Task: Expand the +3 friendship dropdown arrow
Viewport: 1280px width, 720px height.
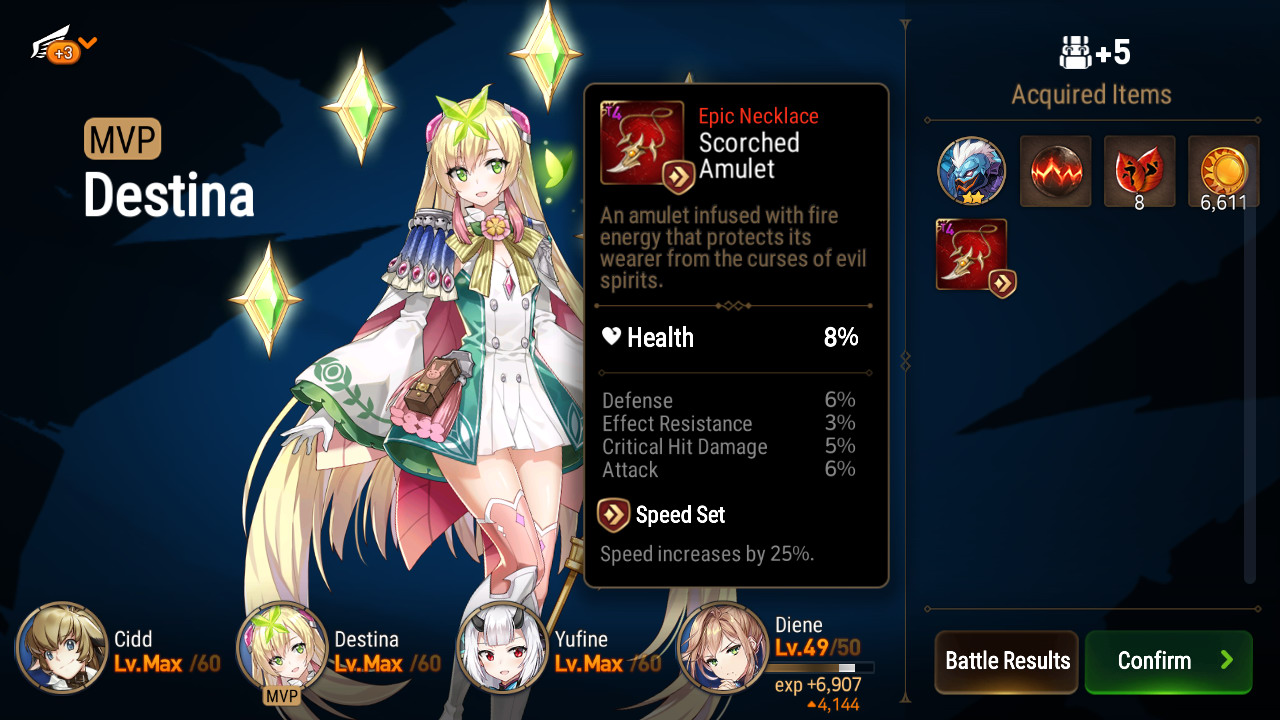Action: pos(88,42)
